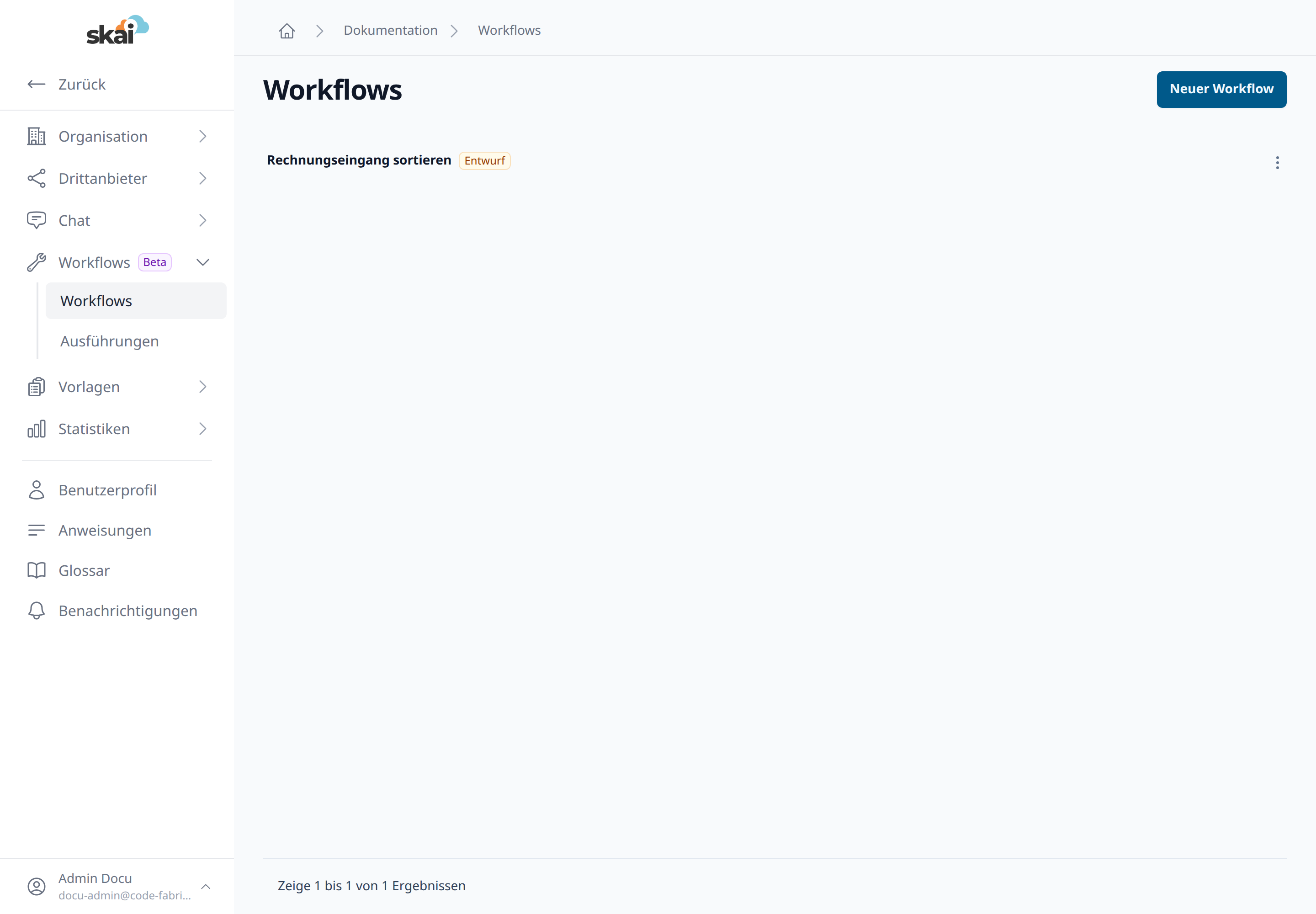Open the Vorlagen menu label
The width and height of the screenshot is (1316, 914).
89,387
